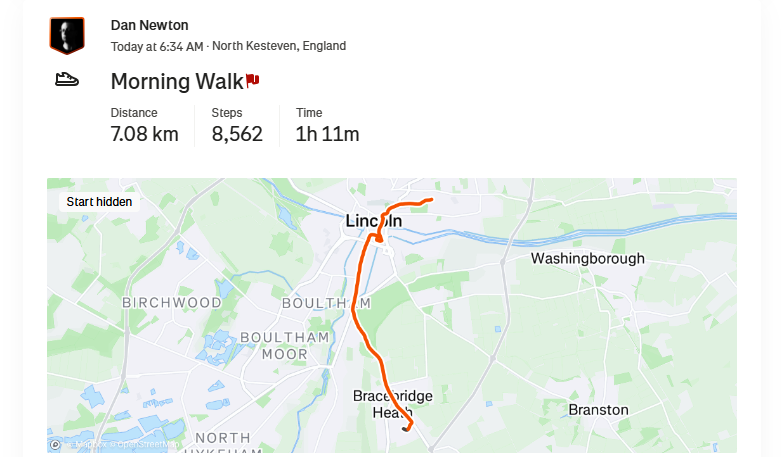Click the Mapbox logo icon on the map
The image size is (781, 457).
pyautogui.click(x=56, y=444)
